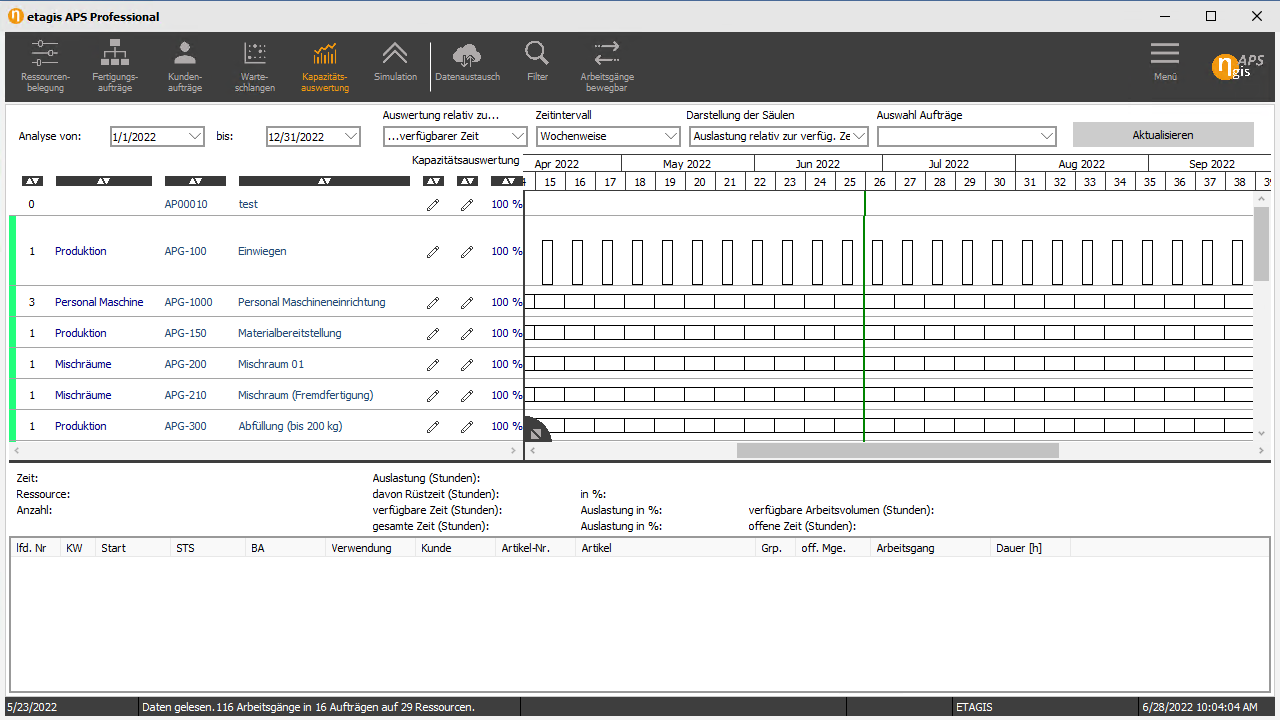Viewport: 1280px width, 720px height.
Task: Click the Arbeitsgang column header
Action: [x=931, y=548]
